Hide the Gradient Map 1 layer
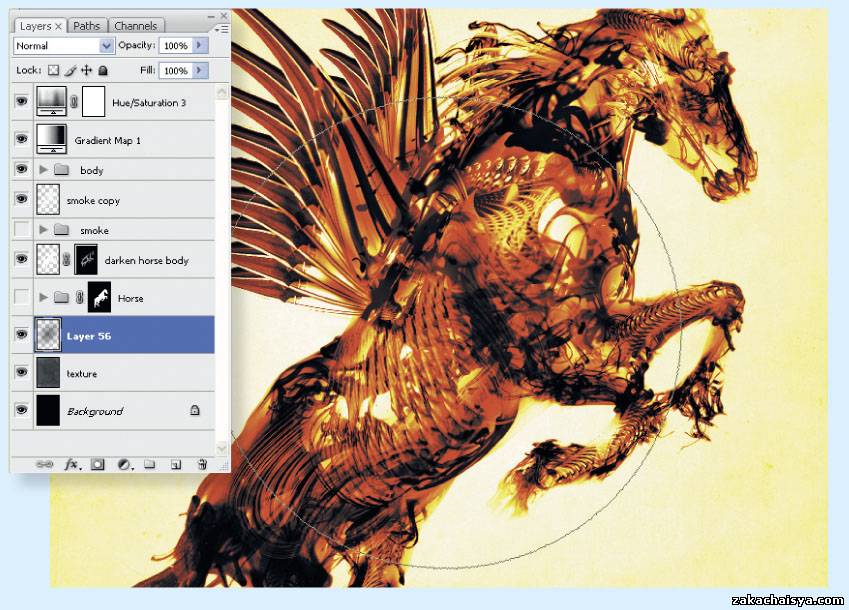Viewport: 849px width, 610px height. click(22, 139)
